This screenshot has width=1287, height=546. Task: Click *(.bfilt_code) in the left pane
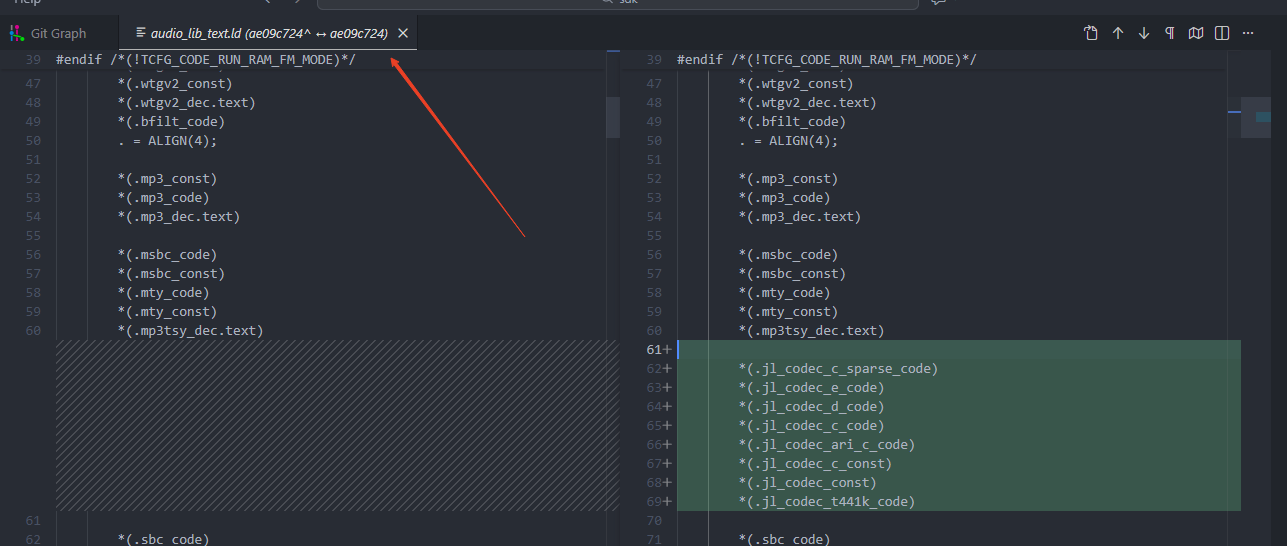point(170,122)
